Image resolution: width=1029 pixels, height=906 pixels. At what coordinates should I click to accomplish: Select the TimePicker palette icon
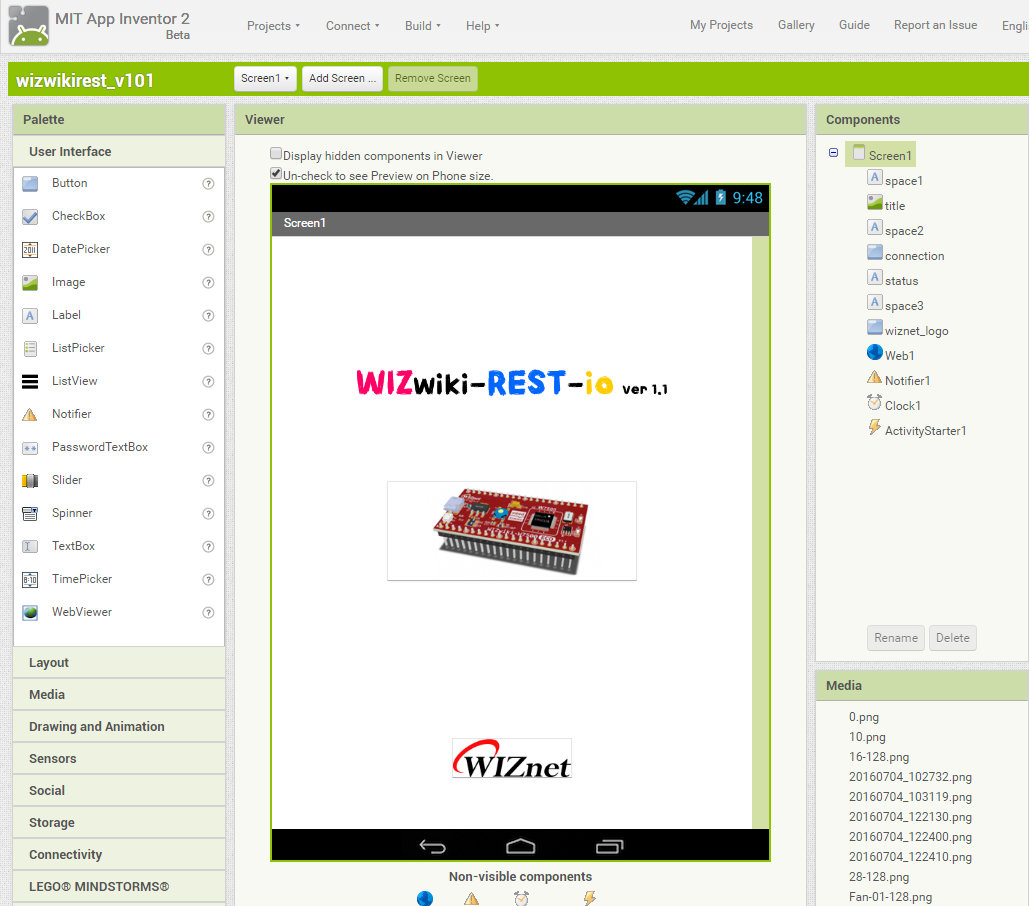coord(30,579)
